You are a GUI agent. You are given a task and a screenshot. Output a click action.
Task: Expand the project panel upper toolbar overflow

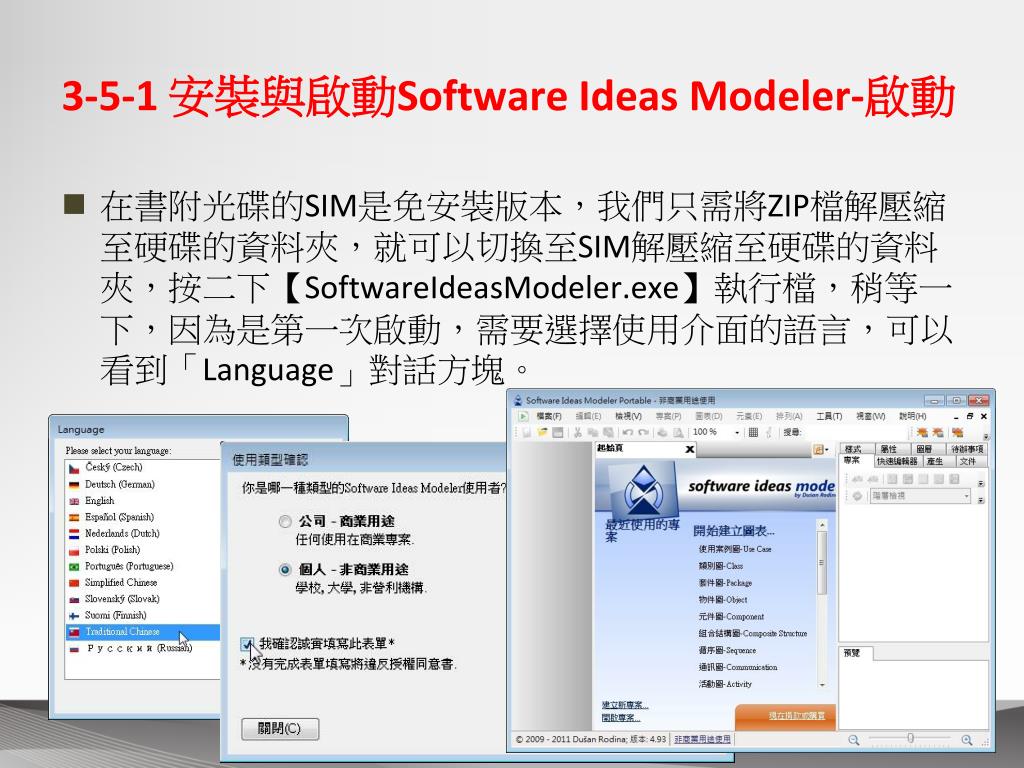pyautogui.click(x=980, y=483)
